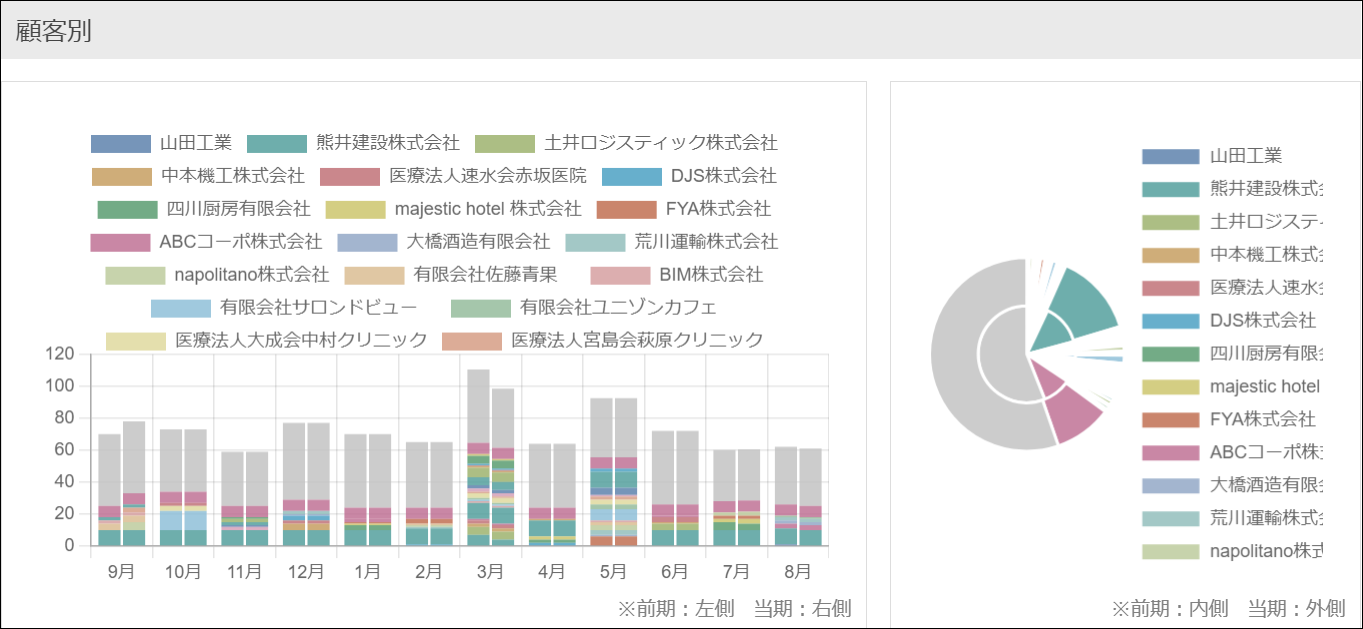Hide 熊井建設株式会社 series in bar chart legend
This screenshot has height=629, width=1363.
352,143
